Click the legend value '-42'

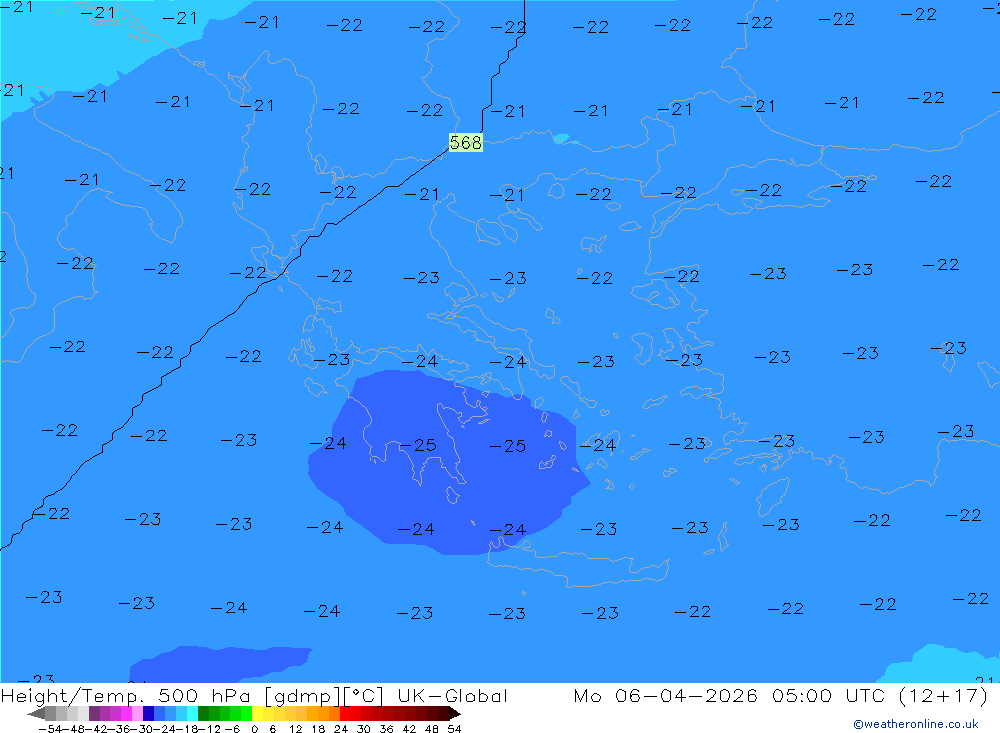98,729
